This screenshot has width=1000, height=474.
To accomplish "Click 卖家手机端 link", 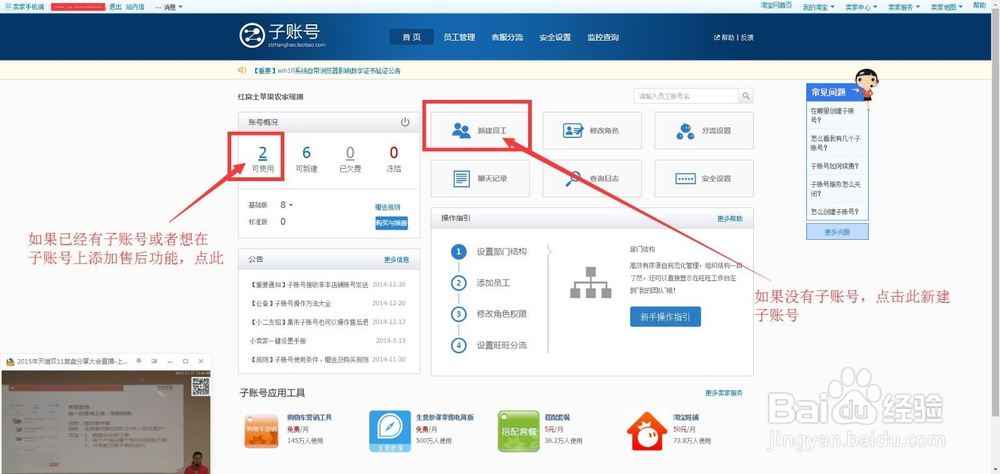I will tap(24, 7).
